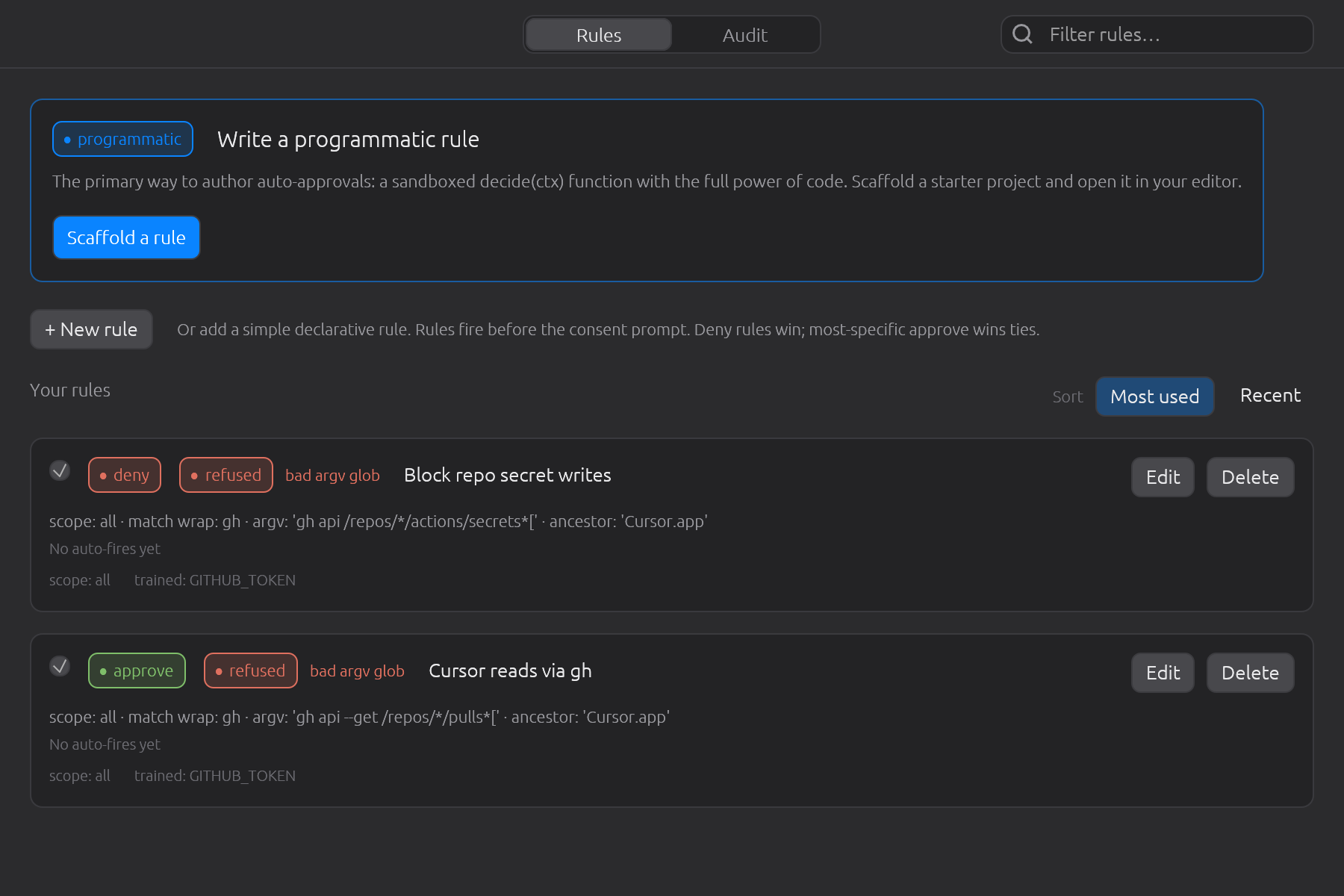1344x896 pixels.
Task: Click the 'Or add a simple declarative rule' hint
Action: tap(608, 329)
